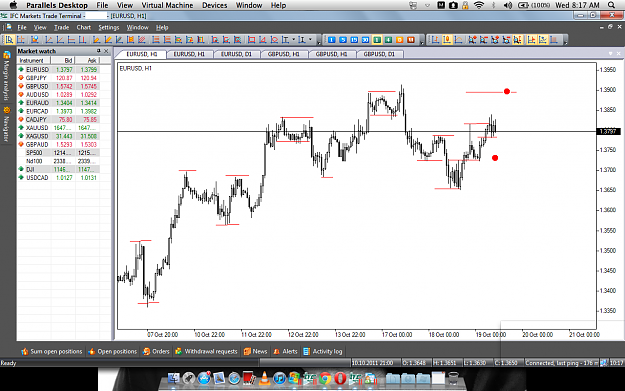Open Virtual Machine menu in macOS bar
This screenshot has width=625, height=391.
[x=167, y=5]
